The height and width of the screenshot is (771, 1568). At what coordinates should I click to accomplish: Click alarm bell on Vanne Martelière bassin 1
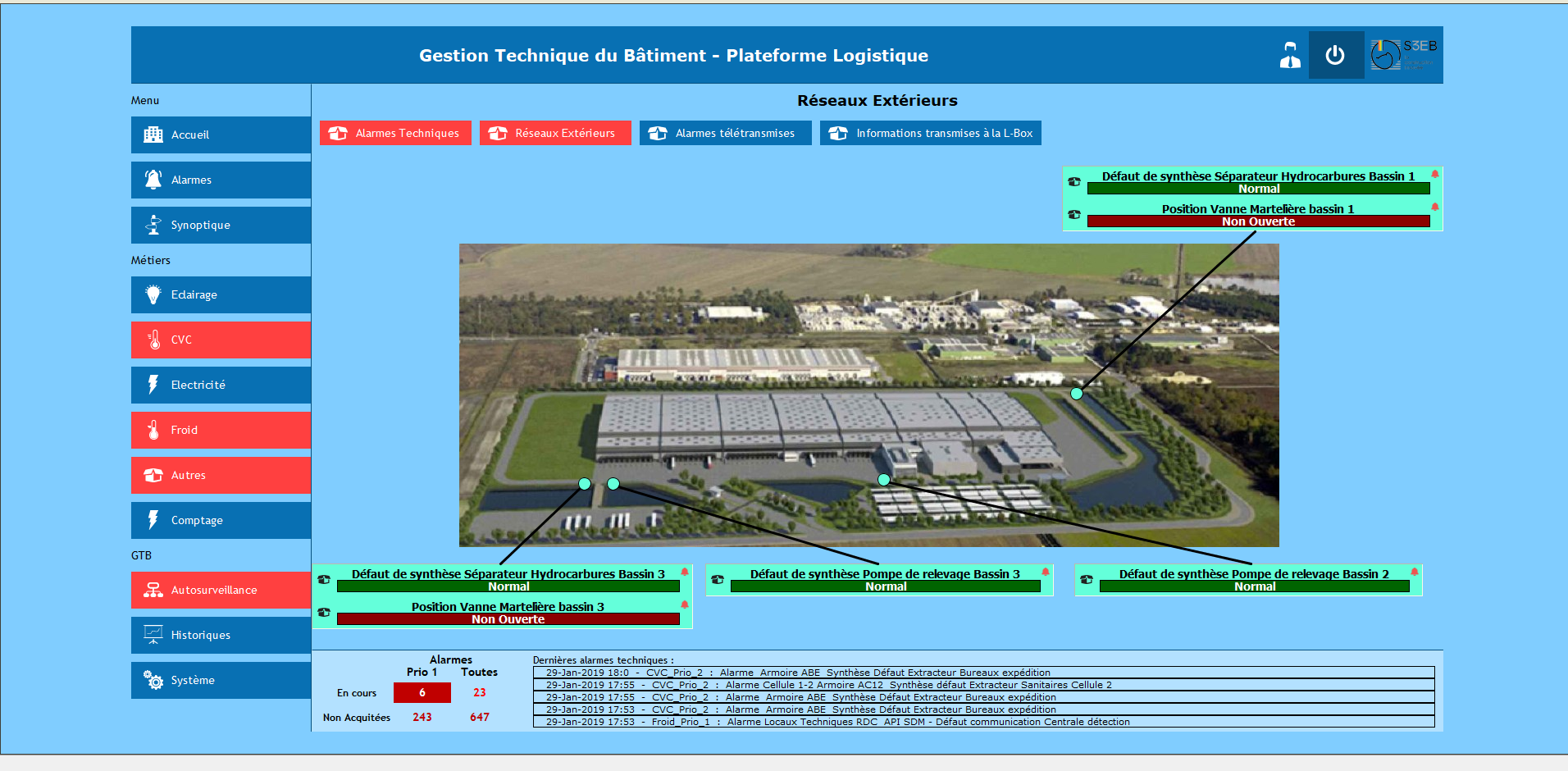point(1435,208)
